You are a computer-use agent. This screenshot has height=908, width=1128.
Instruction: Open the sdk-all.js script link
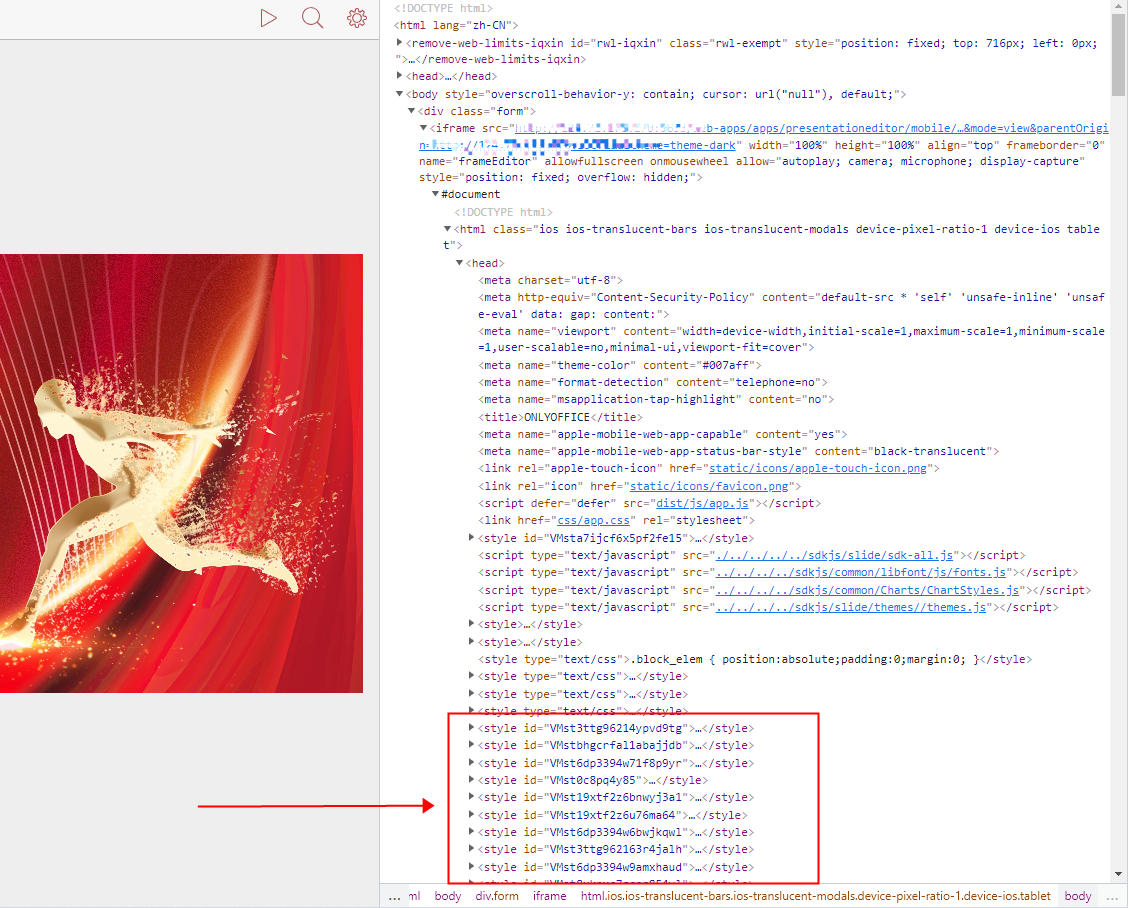tap(834, 555)
